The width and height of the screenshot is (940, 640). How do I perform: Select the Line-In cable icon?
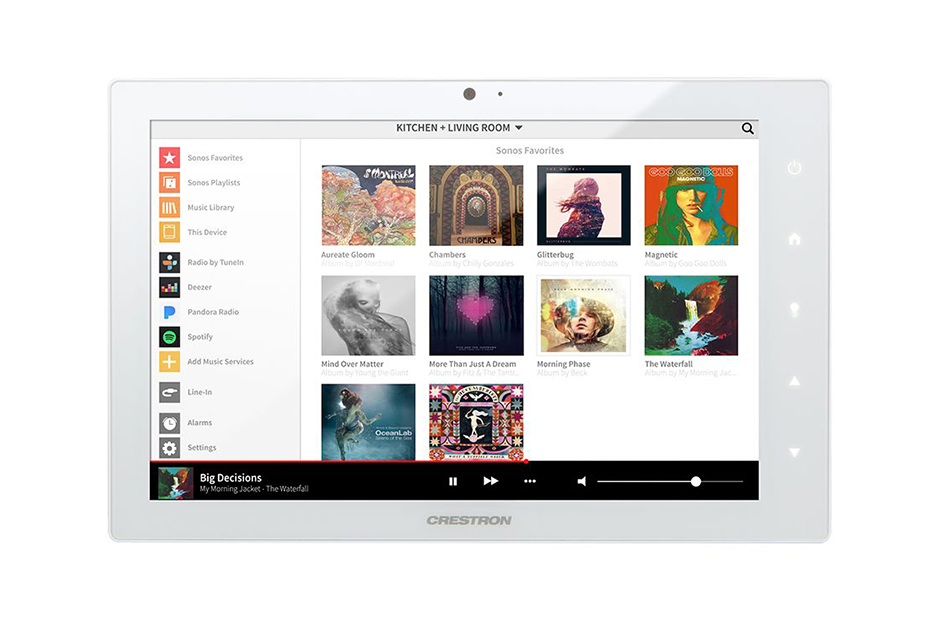pos(170,393)
